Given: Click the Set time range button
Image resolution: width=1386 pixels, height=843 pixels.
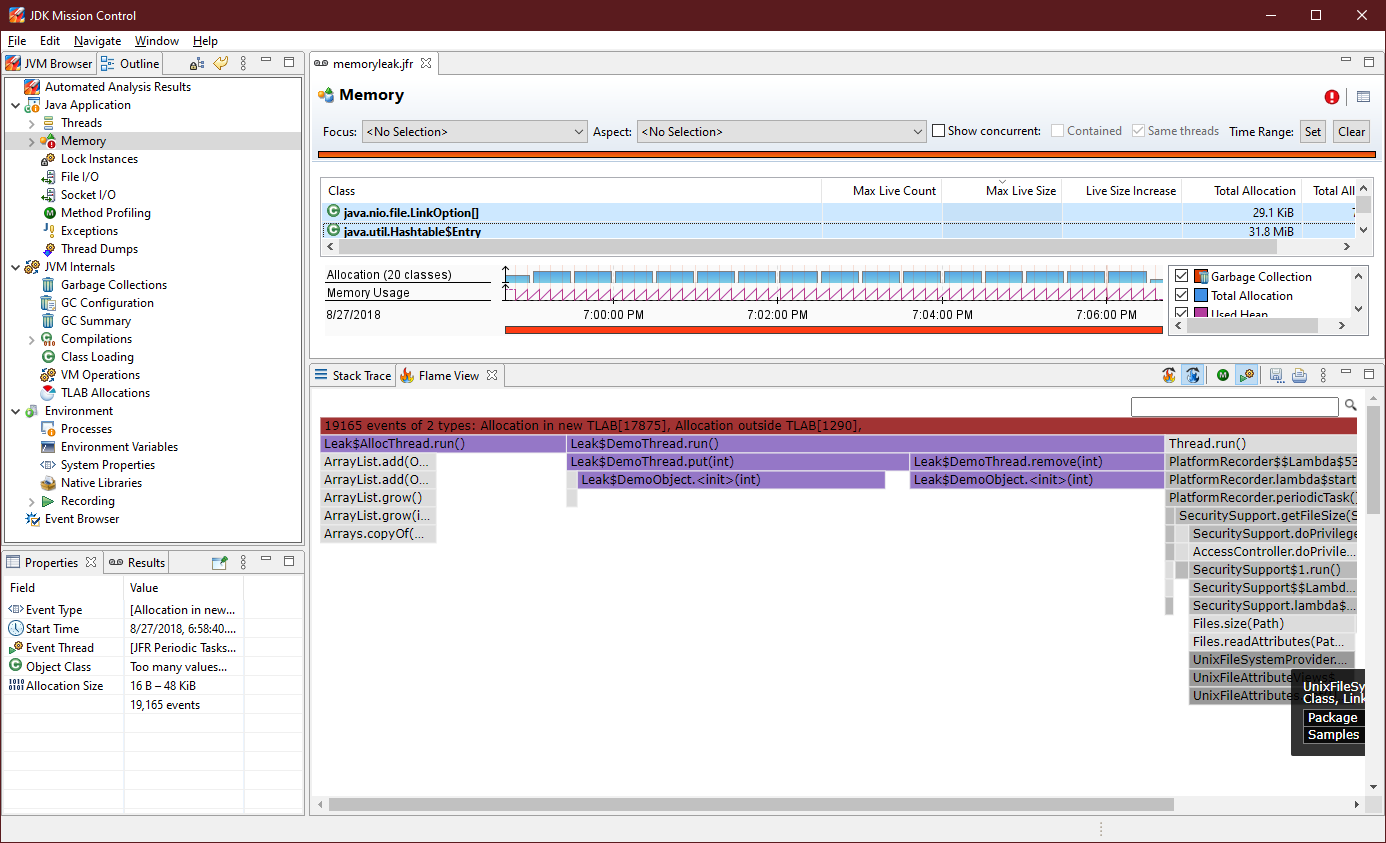Looking at the screenshot, I should coord(1312,132).
